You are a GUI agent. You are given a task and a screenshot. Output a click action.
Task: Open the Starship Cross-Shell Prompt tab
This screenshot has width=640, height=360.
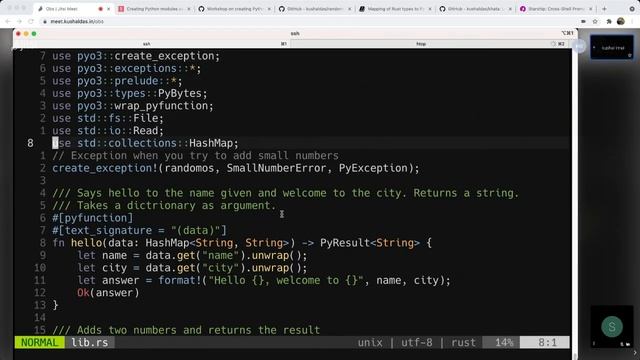click(x=557, y=9)
